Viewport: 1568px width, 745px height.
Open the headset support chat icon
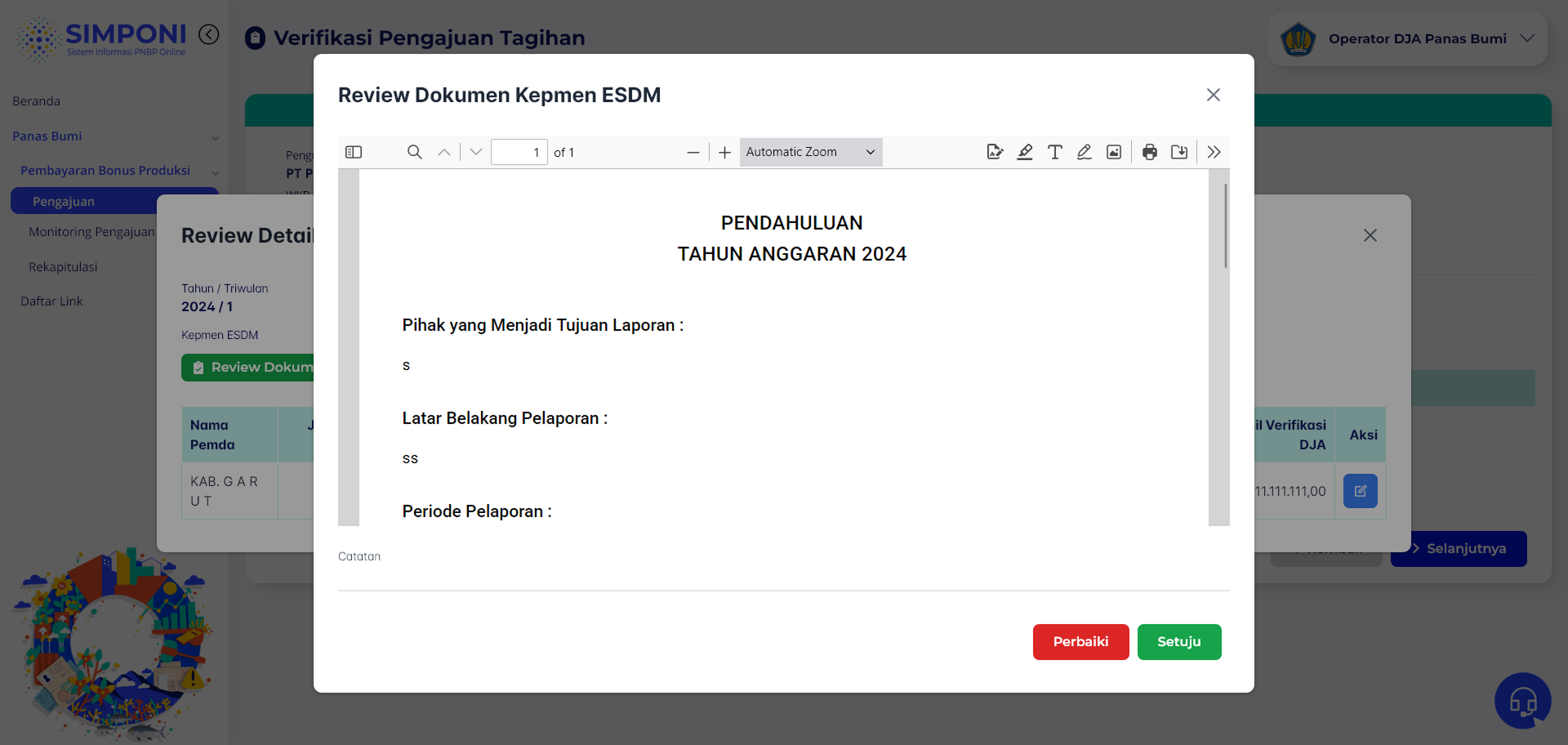(x=1523, y=701)
